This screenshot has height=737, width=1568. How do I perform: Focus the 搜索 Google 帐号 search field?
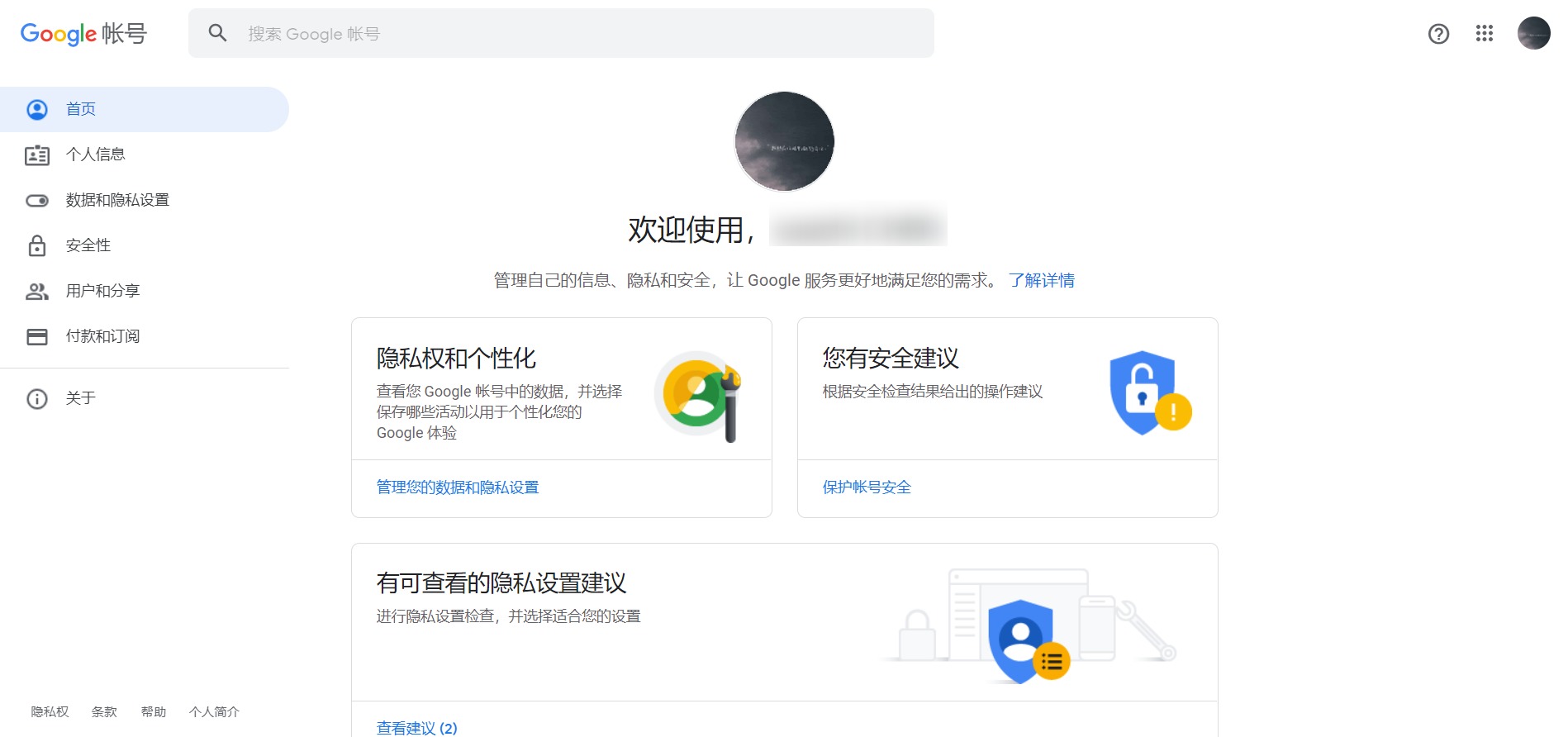tap(561, 33)
